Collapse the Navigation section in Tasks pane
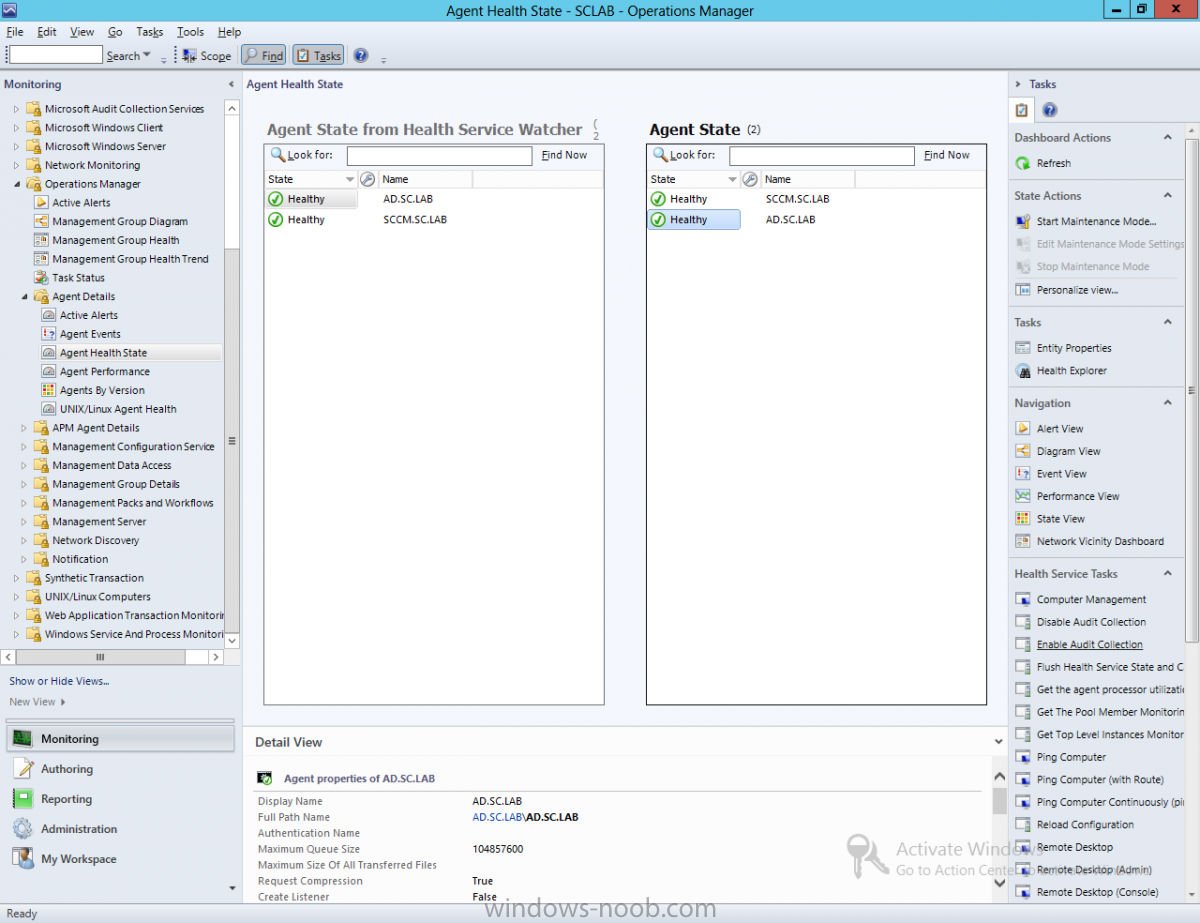This screenshot has width=1200, height=923. [x=1167, y=403]
